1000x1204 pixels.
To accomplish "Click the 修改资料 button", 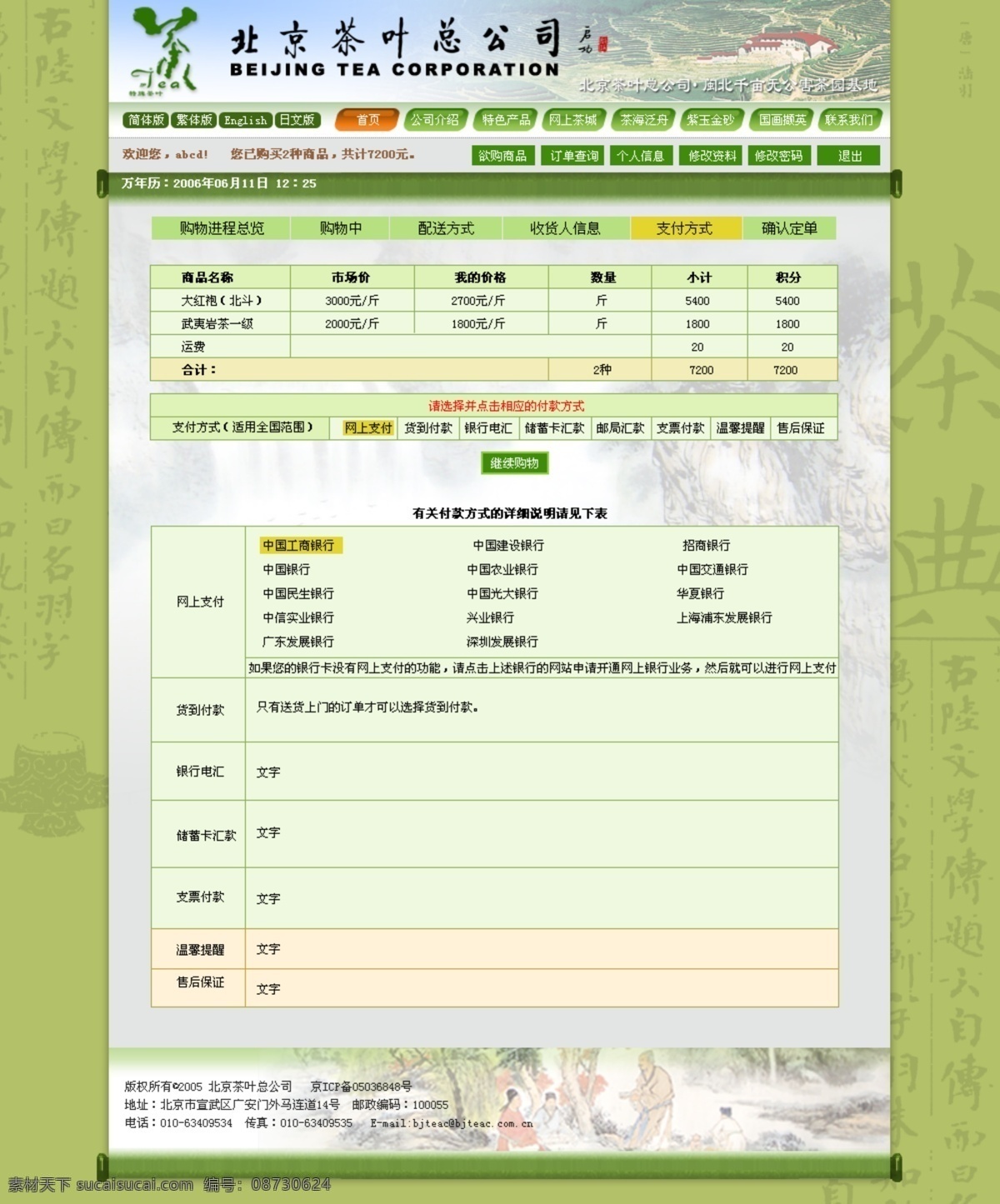I will point(712,156).
